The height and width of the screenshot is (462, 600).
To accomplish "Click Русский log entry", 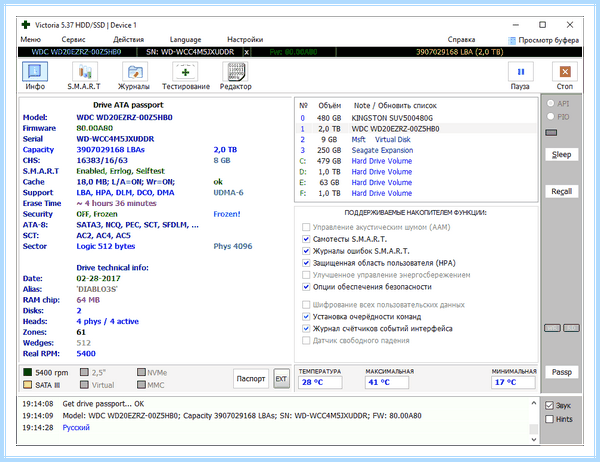I will click(76, 428).
